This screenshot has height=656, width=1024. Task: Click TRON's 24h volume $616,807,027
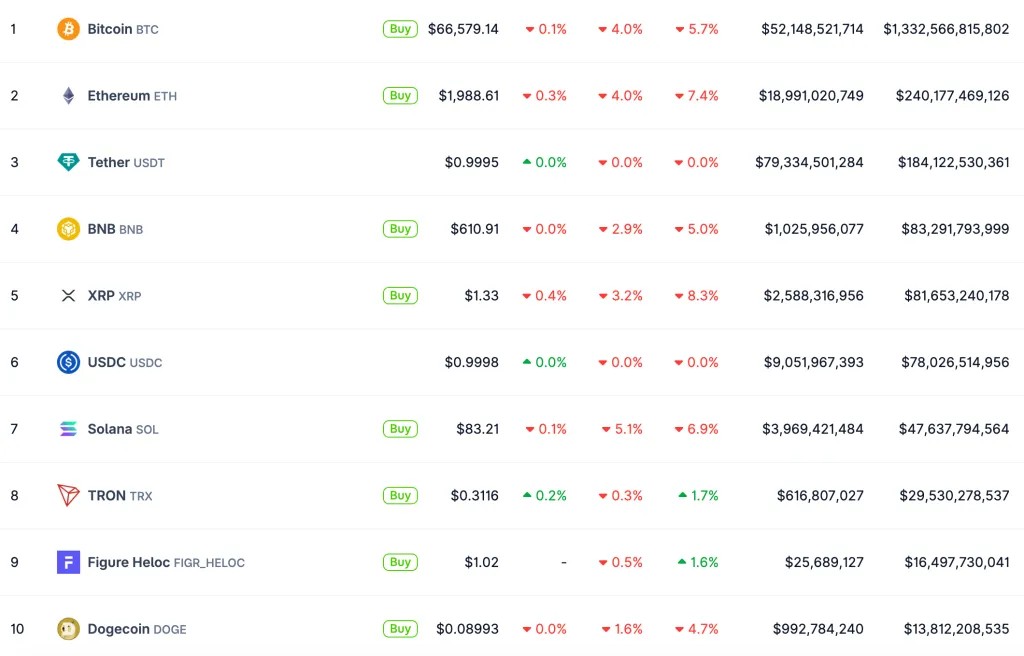click(820, 495)
